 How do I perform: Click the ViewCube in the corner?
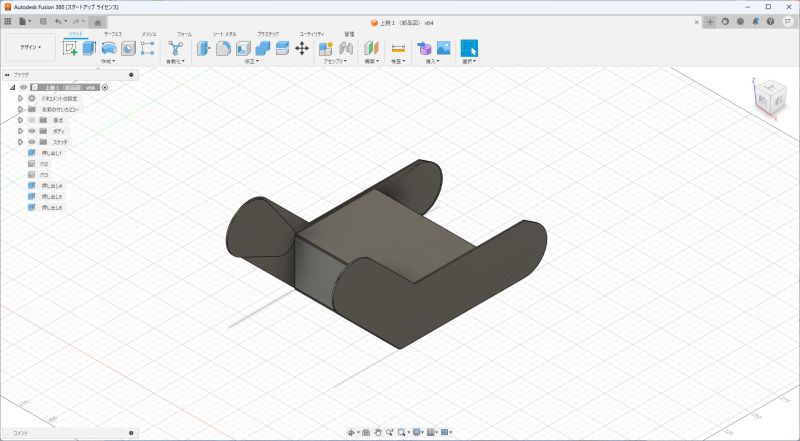[770, 98]
